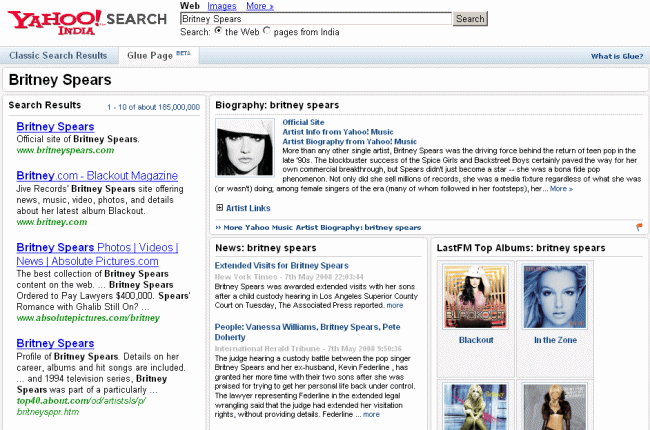The image size is (650, 430).
Task: Click the In the Zone album cover
Action: [555, 297]
